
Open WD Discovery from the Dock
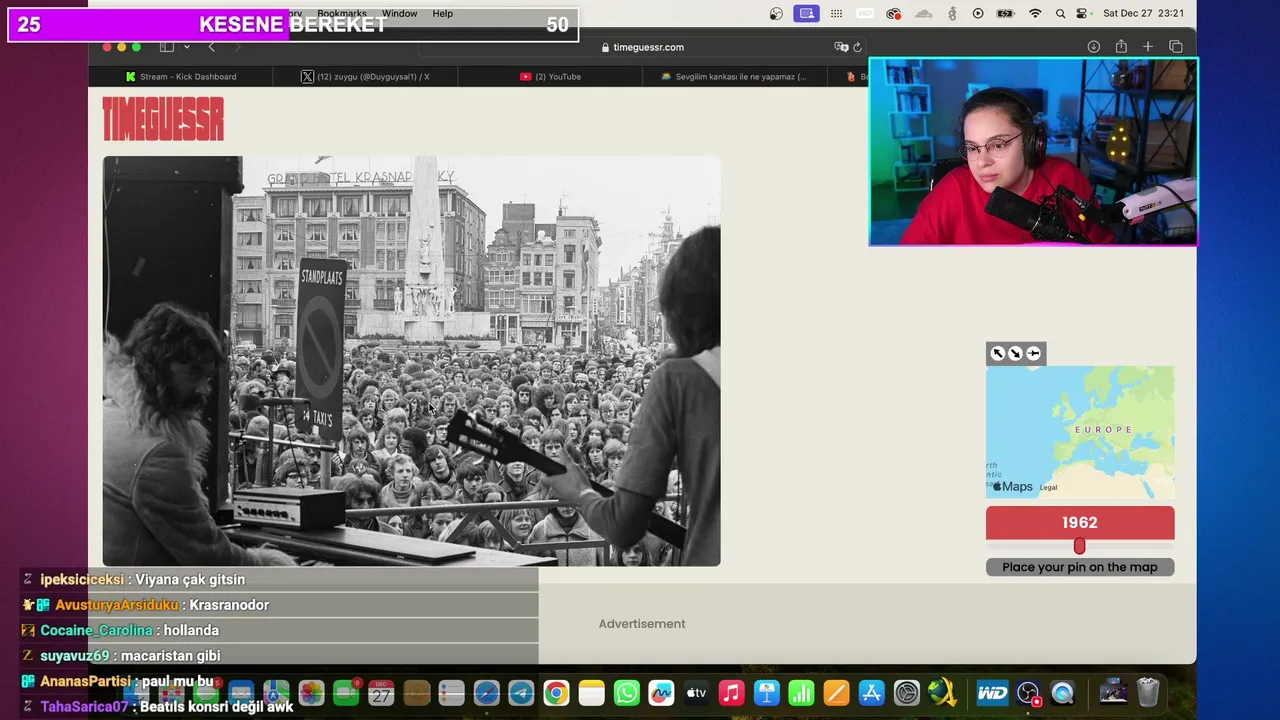[992, 692]
